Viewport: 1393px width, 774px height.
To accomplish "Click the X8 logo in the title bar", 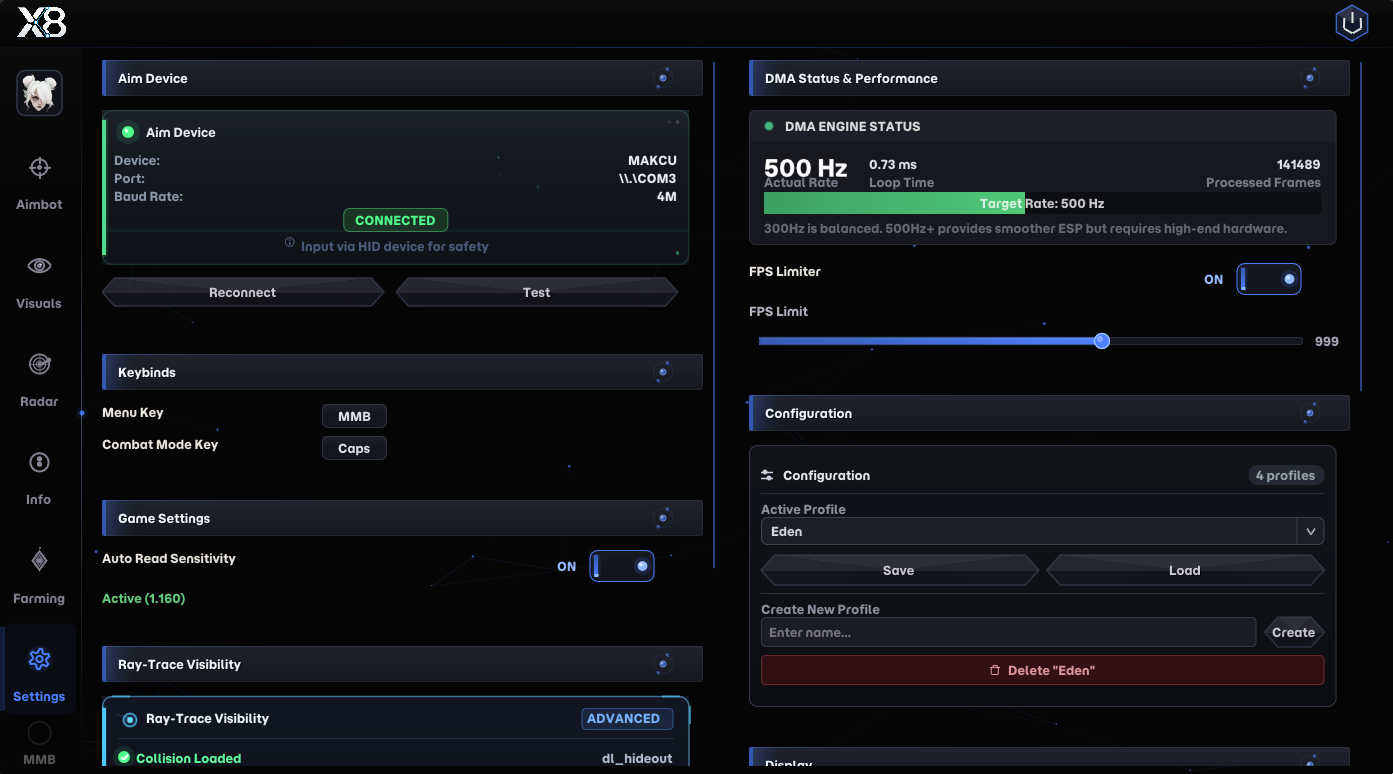I will tap(42, 23).
